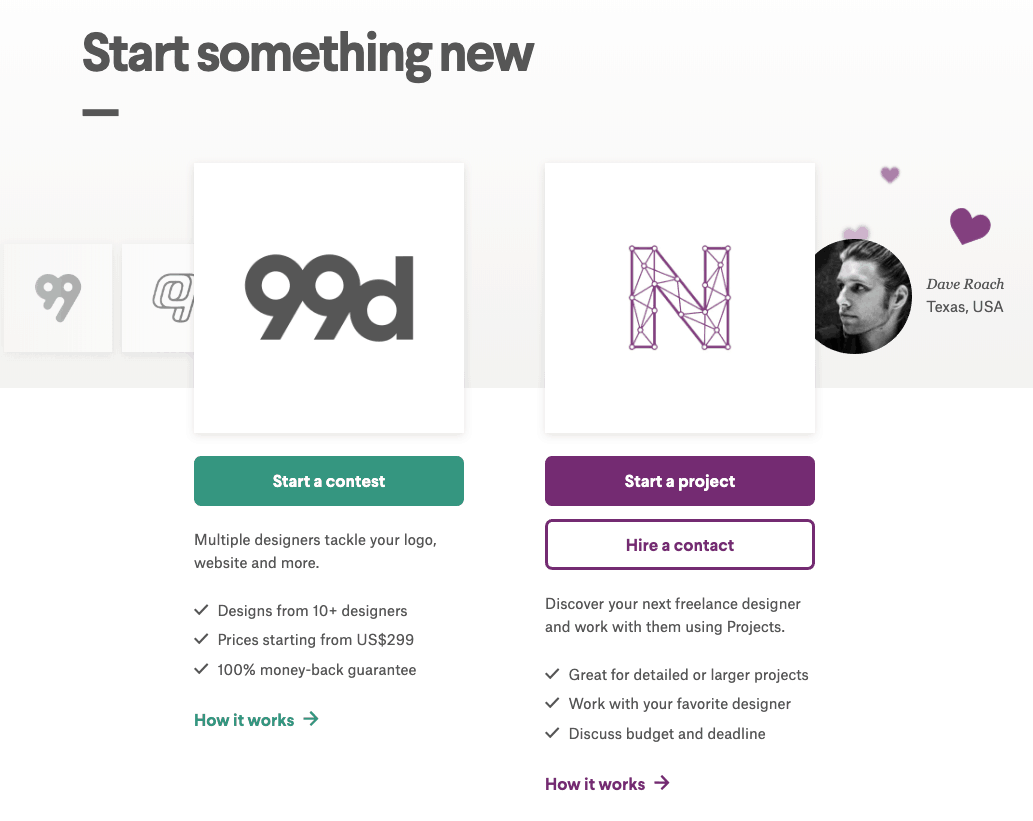This screenshot has height=821, width=1033.
Task: Click the arrow icon beside green How it works
Action: [311, 719]
